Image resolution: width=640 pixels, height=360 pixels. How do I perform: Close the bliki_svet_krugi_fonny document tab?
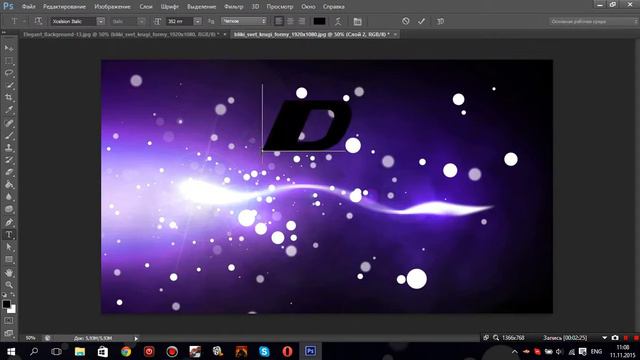[x=395, y=35]
